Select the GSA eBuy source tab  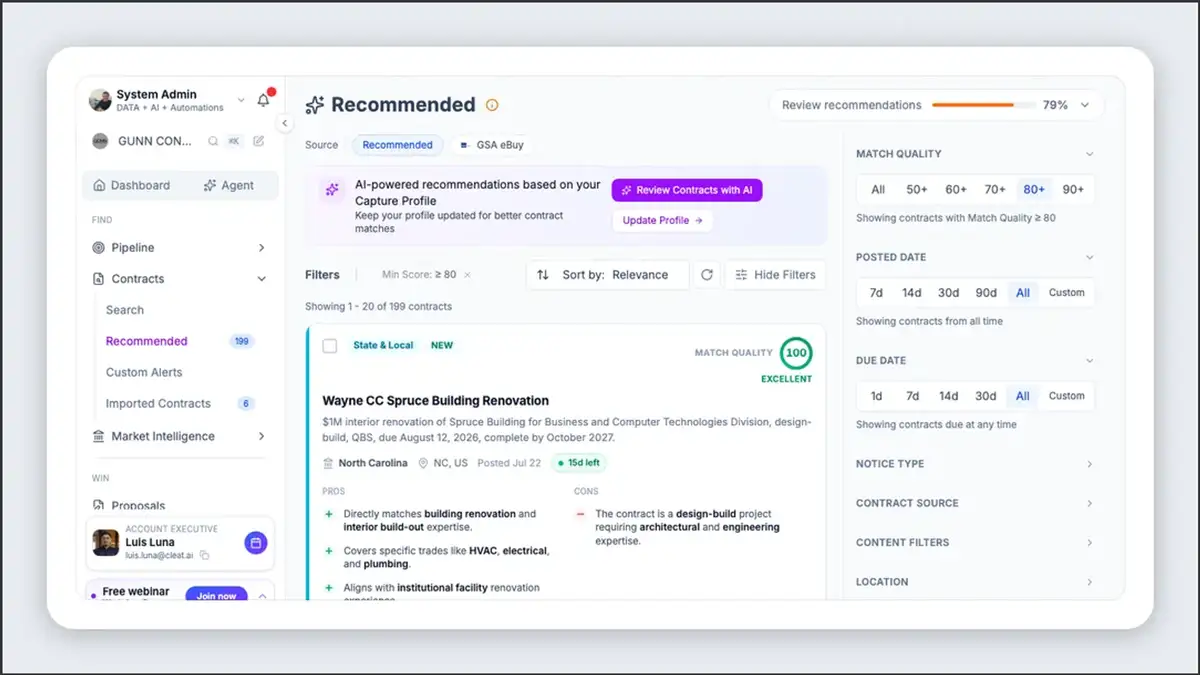tap(491, 145)
